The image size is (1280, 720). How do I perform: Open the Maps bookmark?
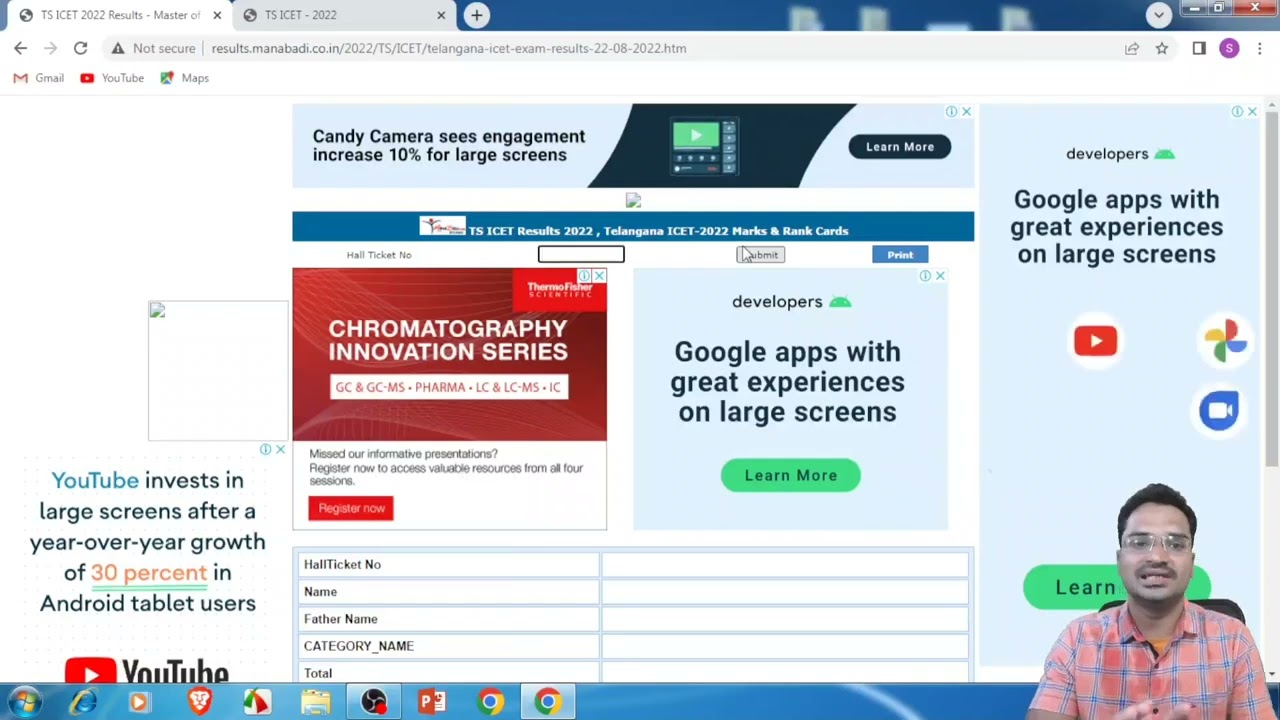pyautogui.click(x=185, y=78)
